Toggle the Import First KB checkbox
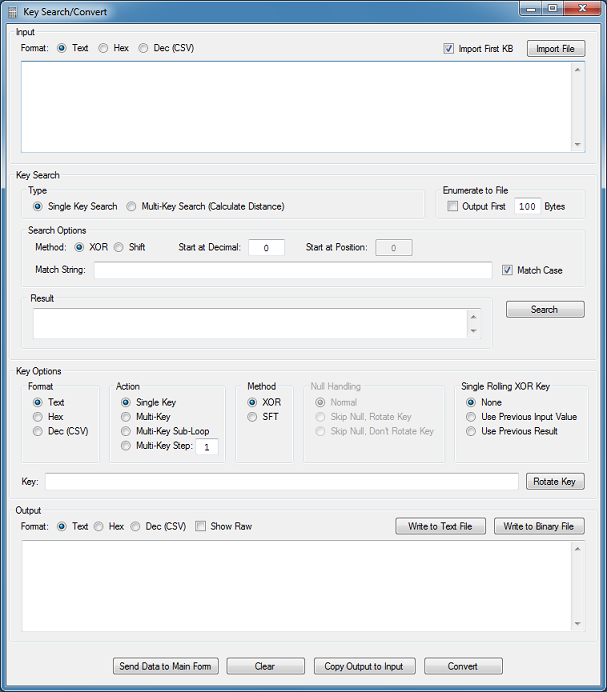607x692 pixels. pyautogui.click(x=449, y=48)
